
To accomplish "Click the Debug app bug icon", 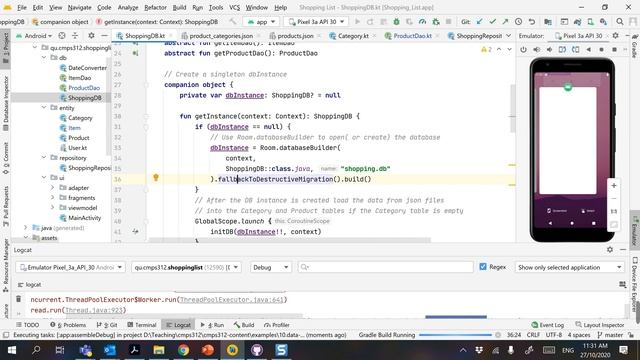I will [396, 22].
